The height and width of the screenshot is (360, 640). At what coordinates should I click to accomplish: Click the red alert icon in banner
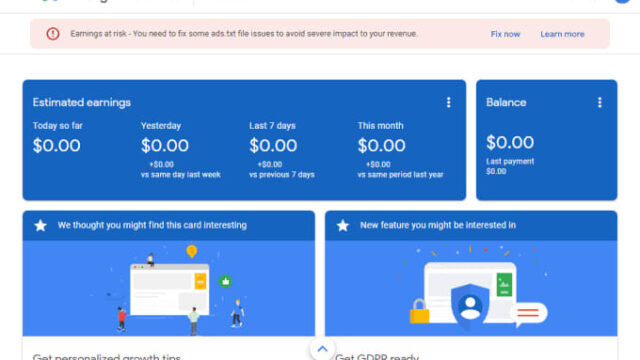tap(53, 33)
